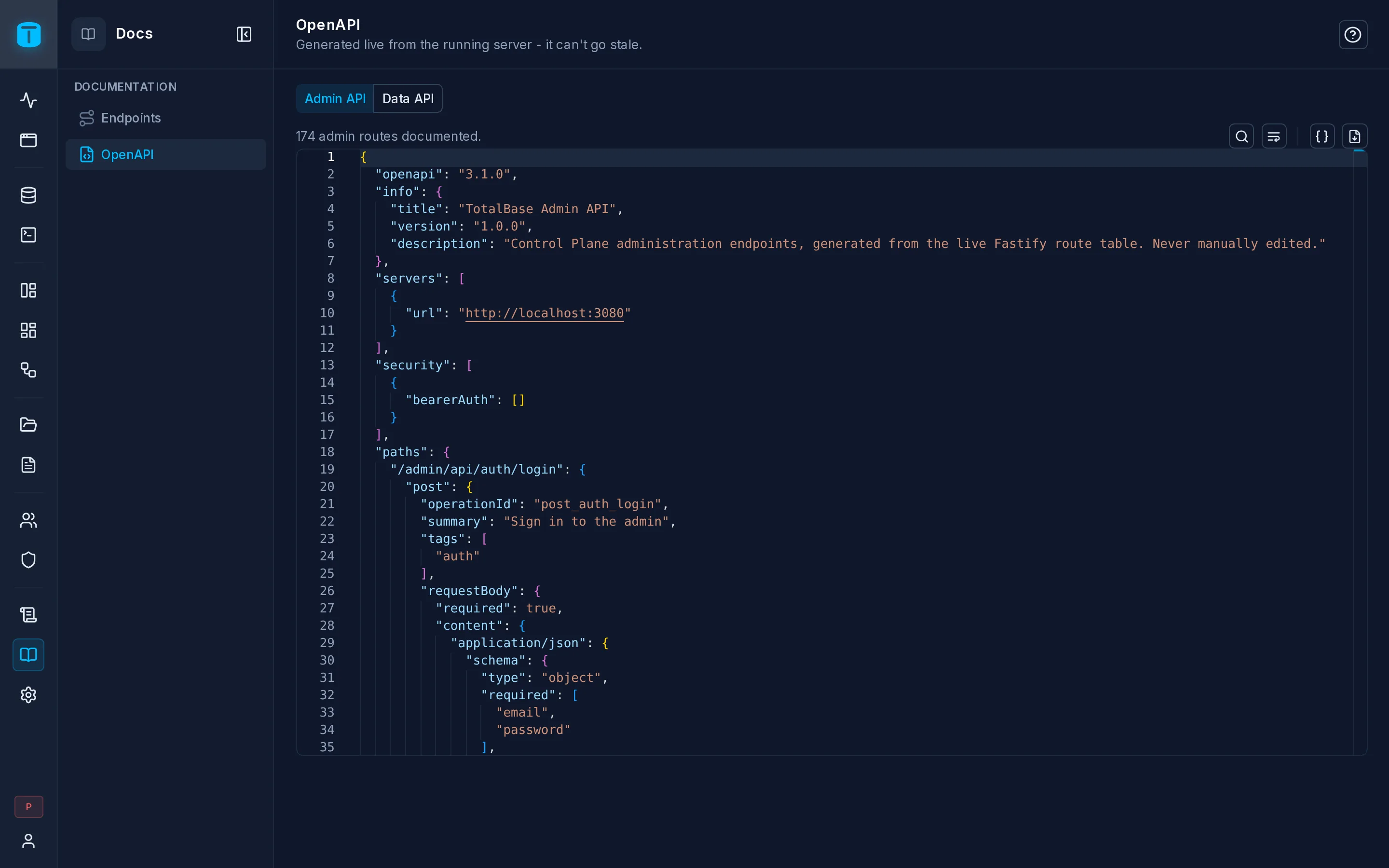Open the http://localhost:3080 link

coord(544,313)
